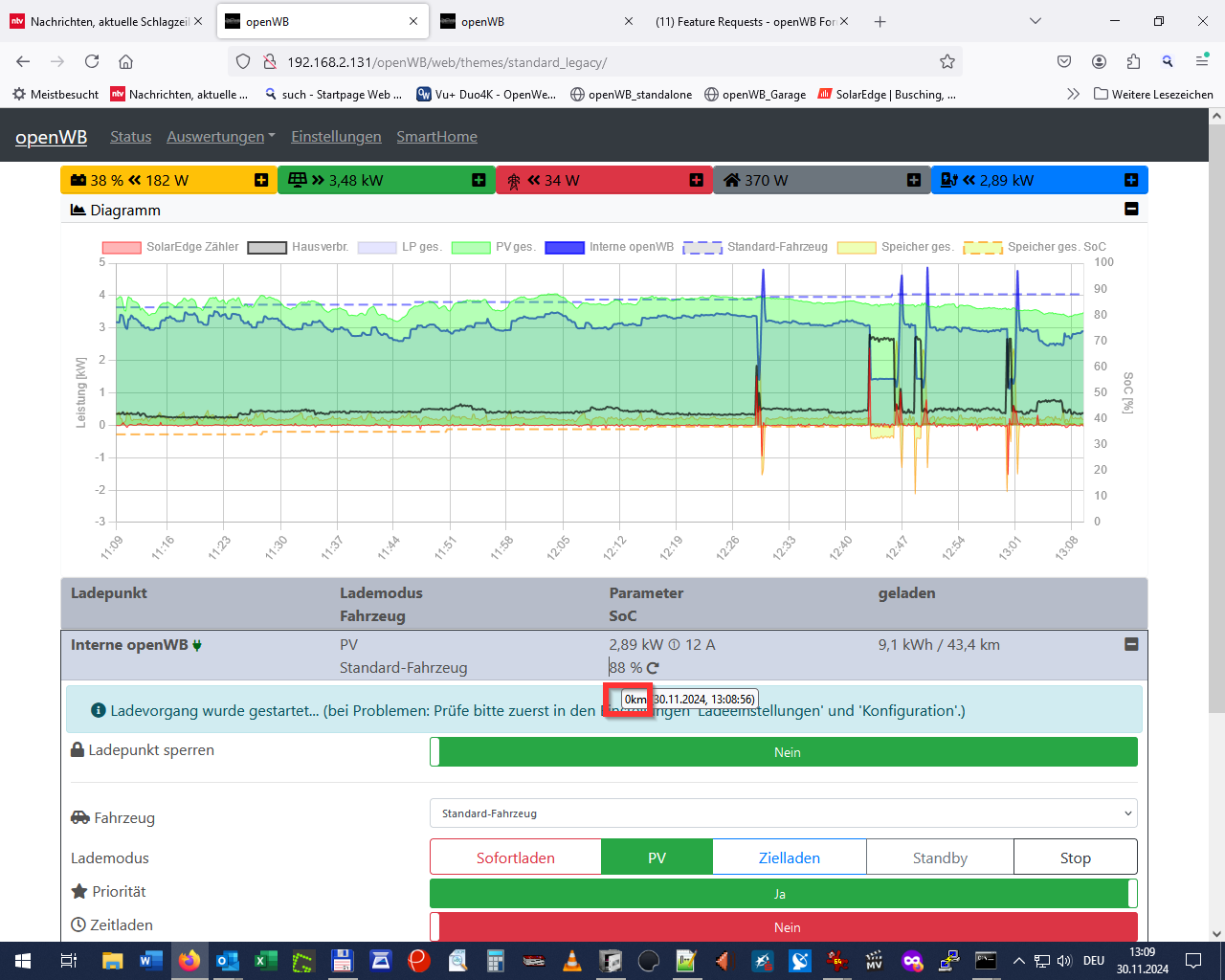This screenshot has width=1225, height=980.
Task: Toggle Speicher ges. SoC series in legend
Action: (1035, 247)
